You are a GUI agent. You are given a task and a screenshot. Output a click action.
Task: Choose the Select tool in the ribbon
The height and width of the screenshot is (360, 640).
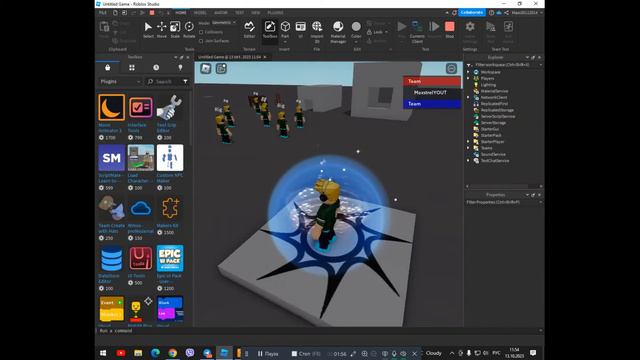(148, 29)
